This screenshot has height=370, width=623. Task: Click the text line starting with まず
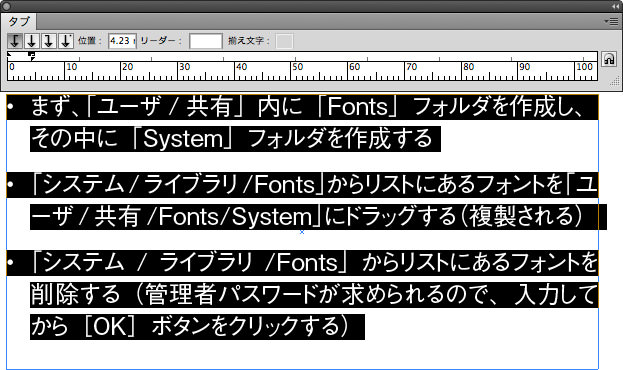point(302,107)
